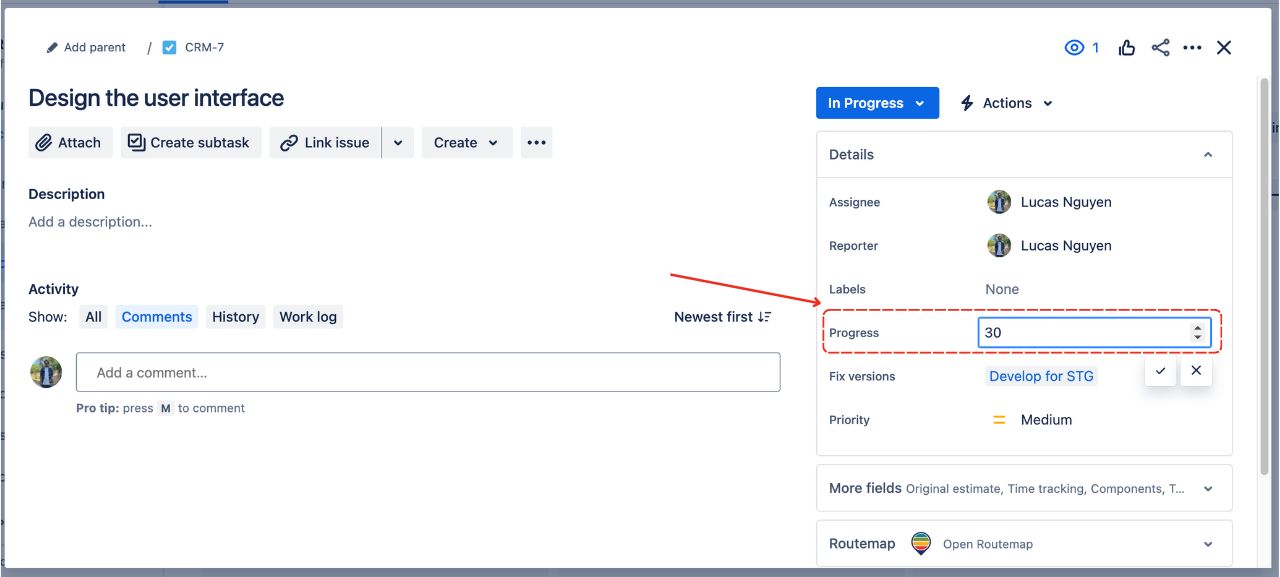Click the Attach paperclip icon

pos(48,142)
